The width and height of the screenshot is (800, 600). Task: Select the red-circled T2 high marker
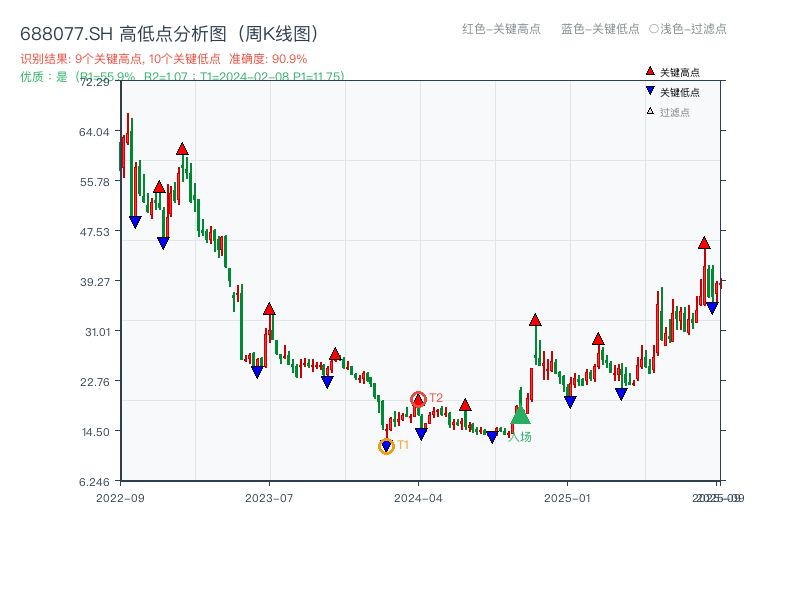point(420,397)
